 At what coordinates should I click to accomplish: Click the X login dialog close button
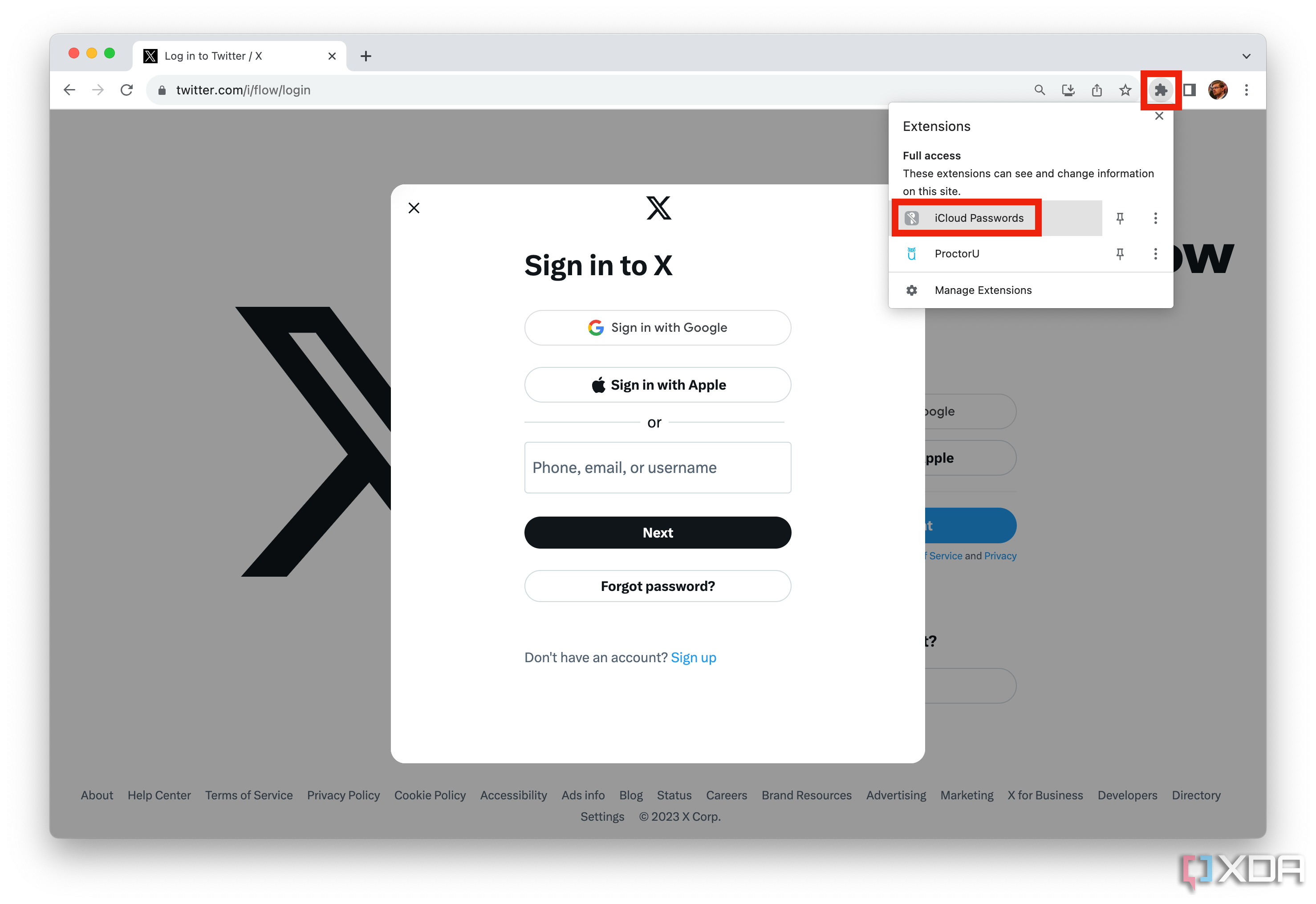(x=414, y=208)
